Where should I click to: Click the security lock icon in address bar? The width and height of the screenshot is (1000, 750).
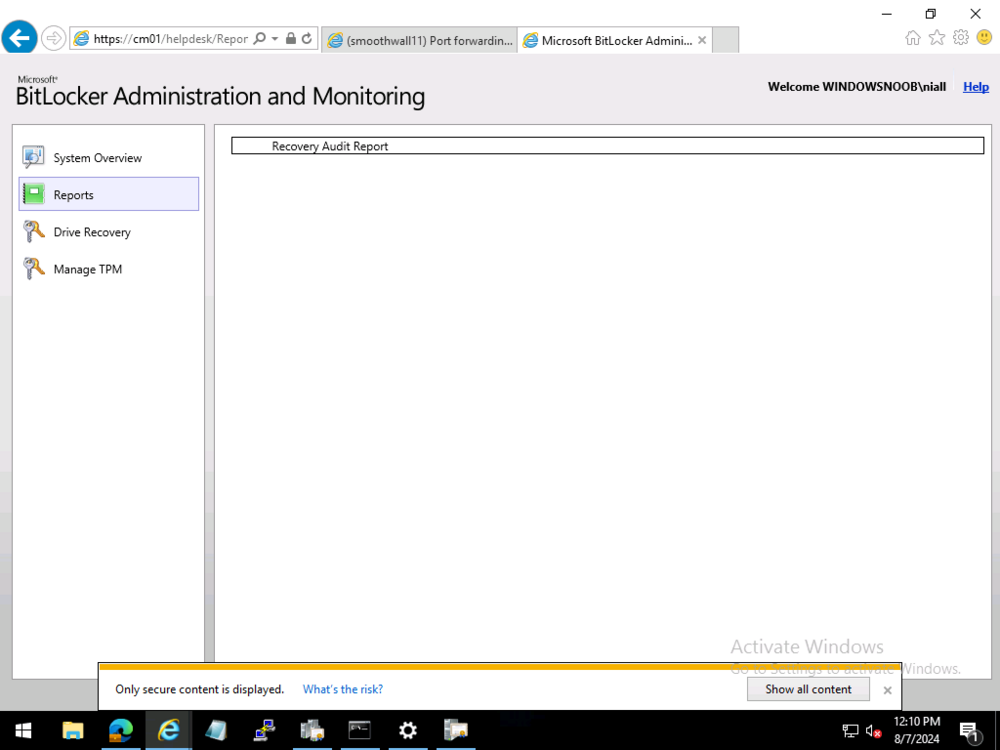[x=291, y=38]
